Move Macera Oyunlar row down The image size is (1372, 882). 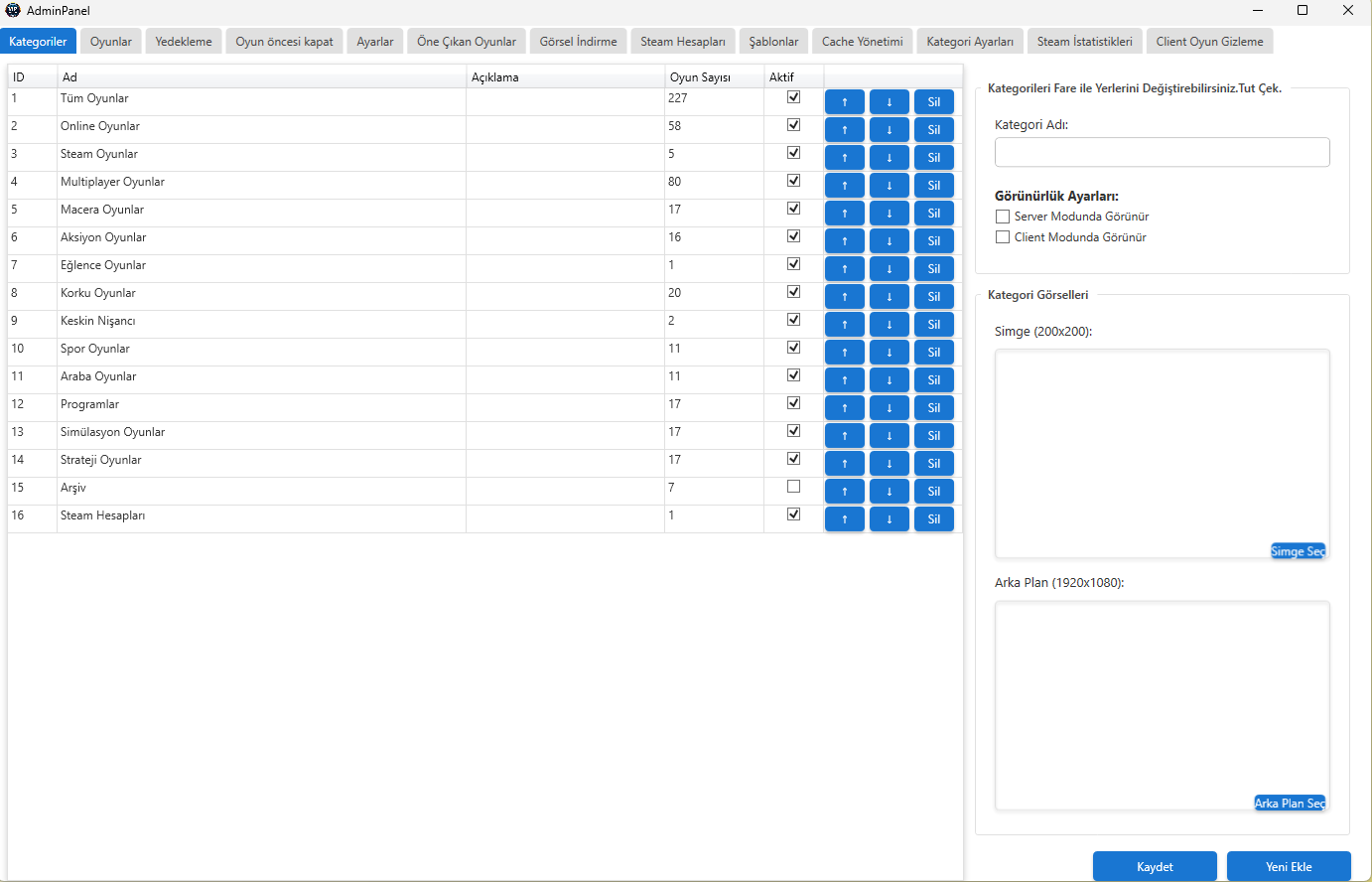890,213
